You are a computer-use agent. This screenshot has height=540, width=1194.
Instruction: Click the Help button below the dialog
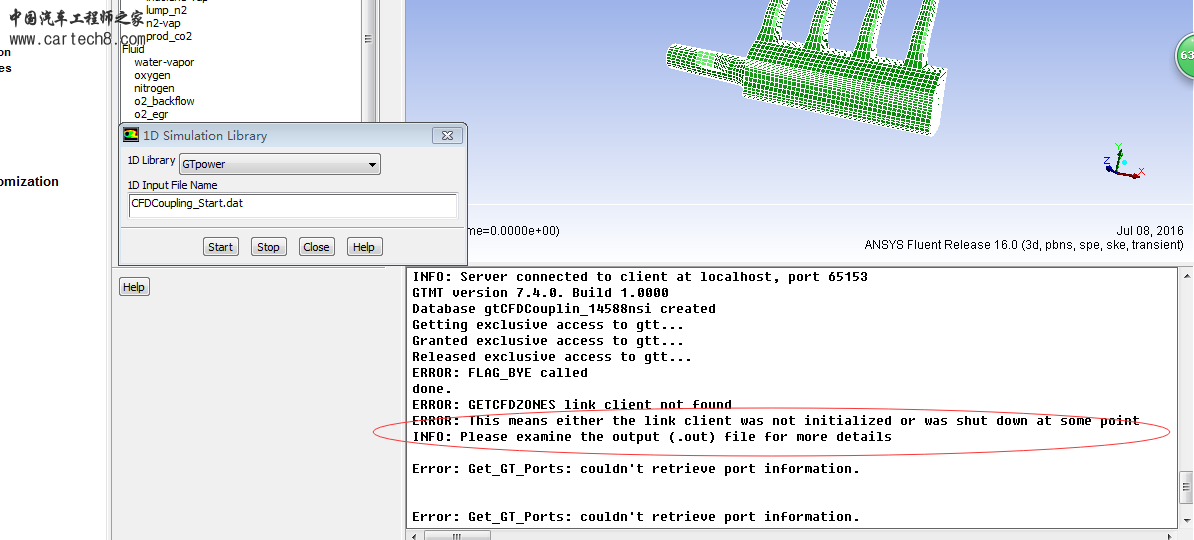pyautogui.click(x=134, y=286)
